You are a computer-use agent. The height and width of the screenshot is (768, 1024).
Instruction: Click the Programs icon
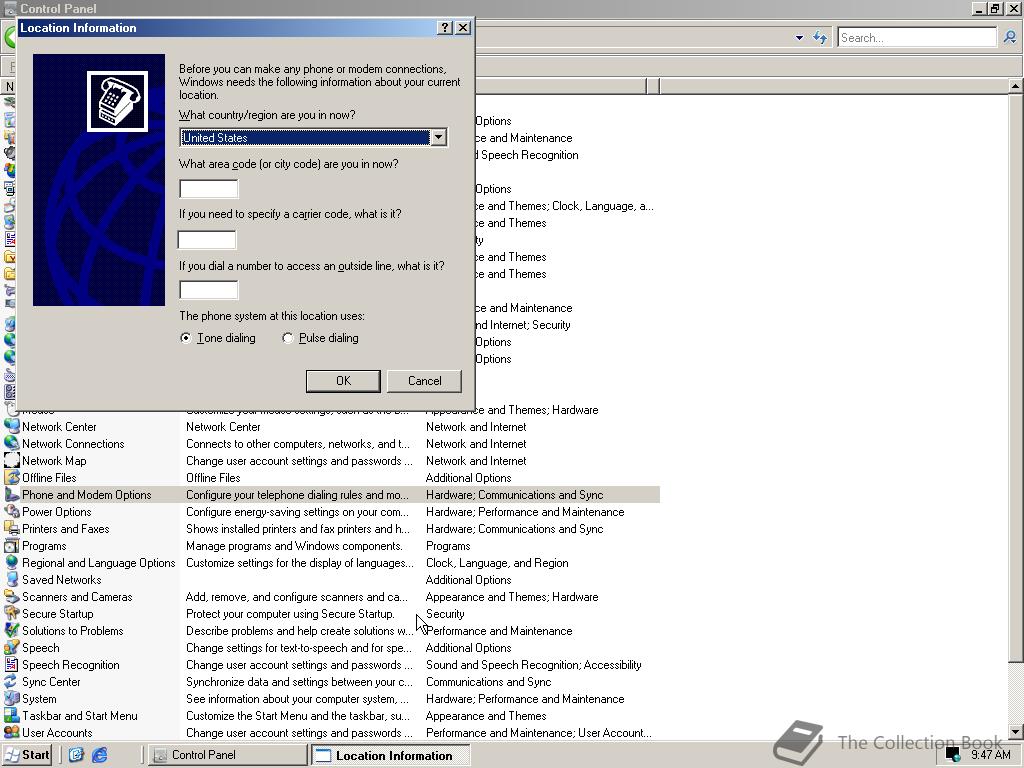(x=11, y=545)
